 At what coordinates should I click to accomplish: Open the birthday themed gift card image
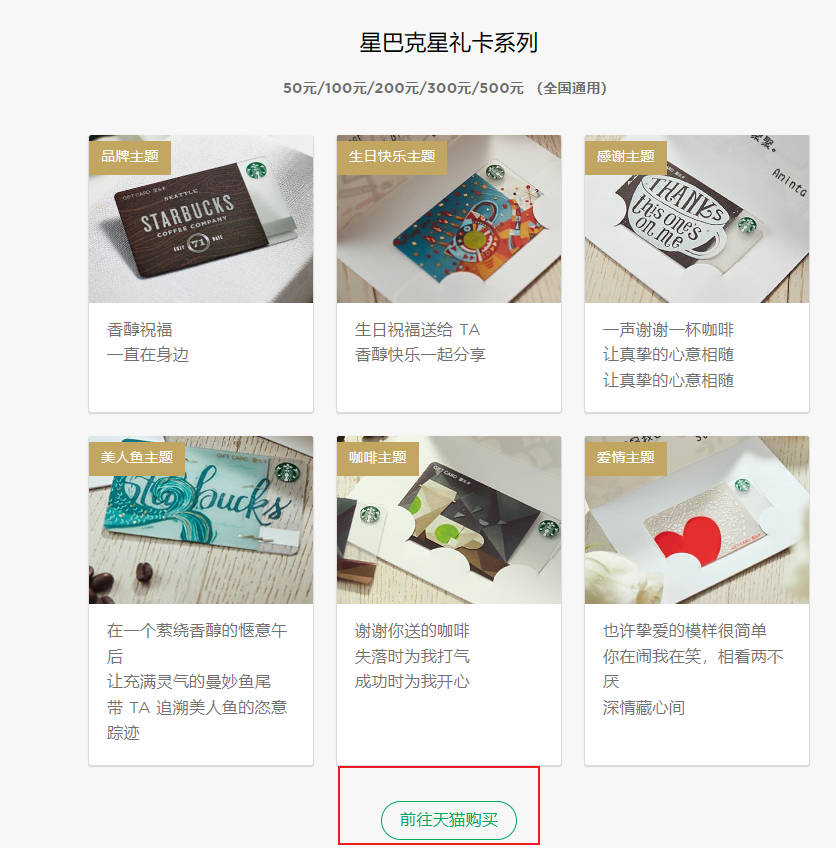(449, 219)
